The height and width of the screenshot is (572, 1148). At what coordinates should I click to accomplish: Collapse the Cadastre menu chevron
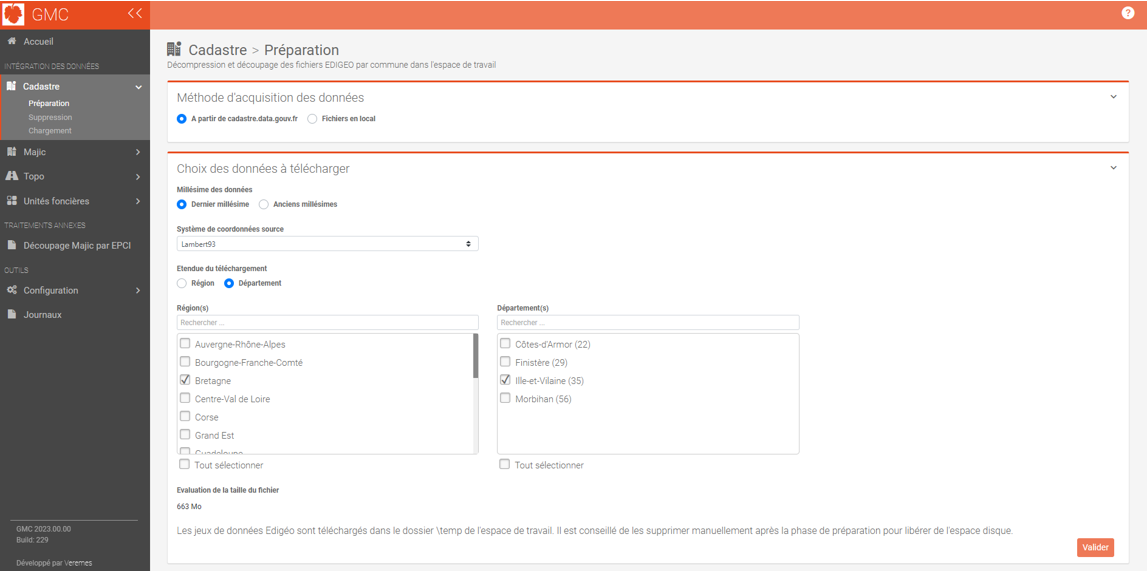coord(139,87)
